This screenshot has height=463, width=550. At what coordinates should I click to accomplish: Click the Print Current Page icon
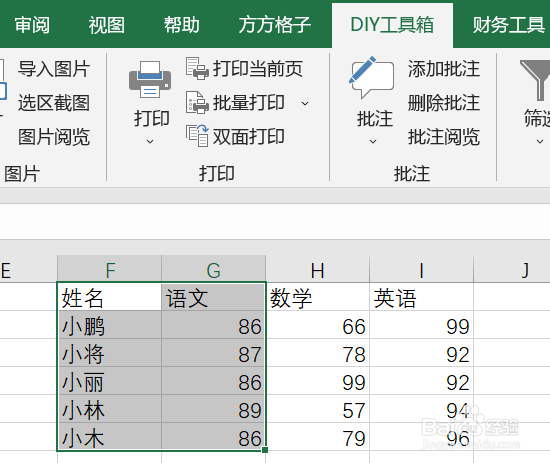coord(197,68)
